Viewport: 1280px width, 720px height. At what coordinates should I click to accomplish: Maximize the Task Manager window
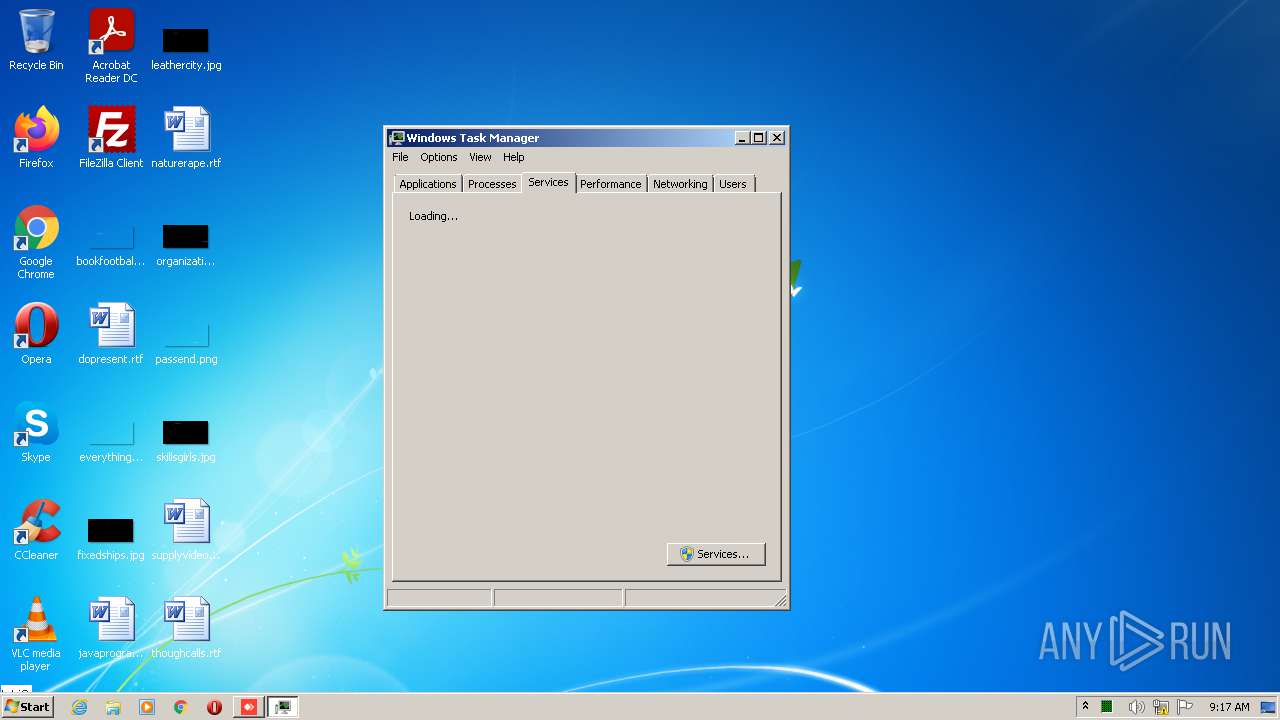759,138
